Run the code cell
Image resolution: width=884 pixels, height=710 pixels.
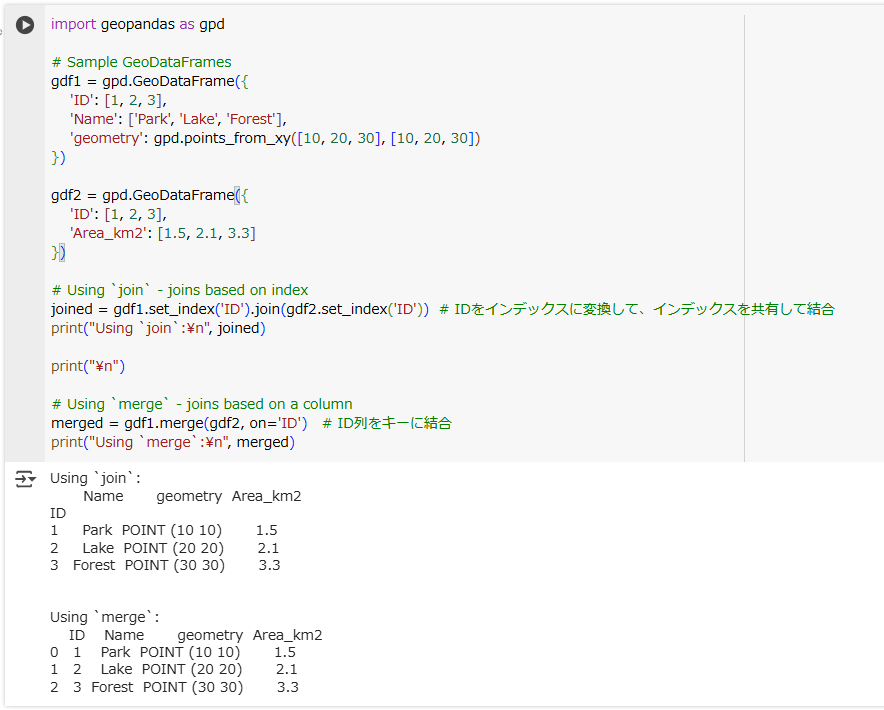(x=25, y=25)
